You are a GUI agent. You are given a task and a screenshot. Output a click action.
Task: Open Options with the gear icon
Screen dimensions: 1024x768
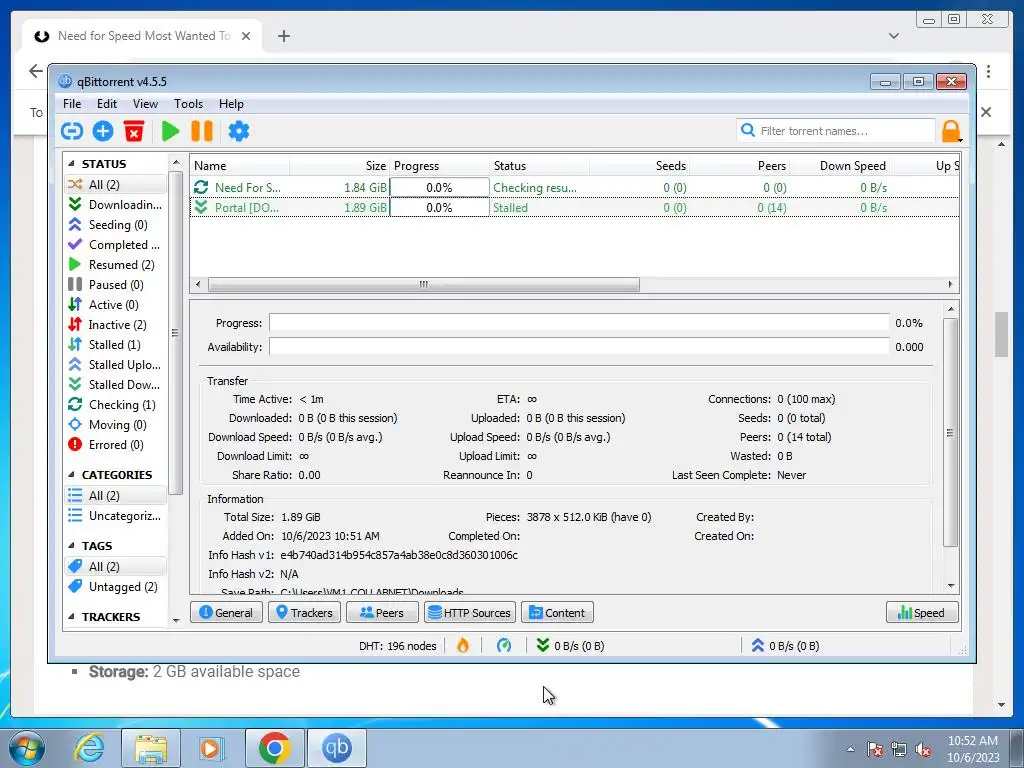tap(238, 131)
